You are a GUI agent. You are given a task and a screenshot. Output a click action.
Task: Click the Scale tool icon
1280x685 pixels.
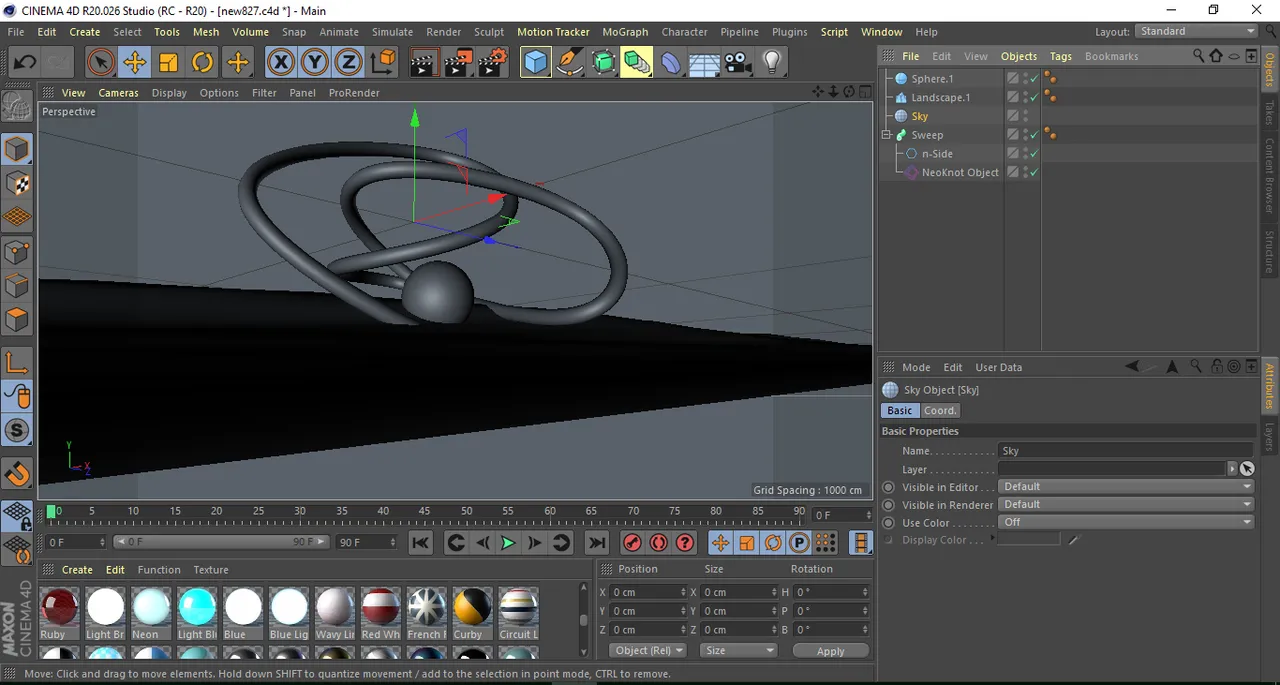point(168,63)
